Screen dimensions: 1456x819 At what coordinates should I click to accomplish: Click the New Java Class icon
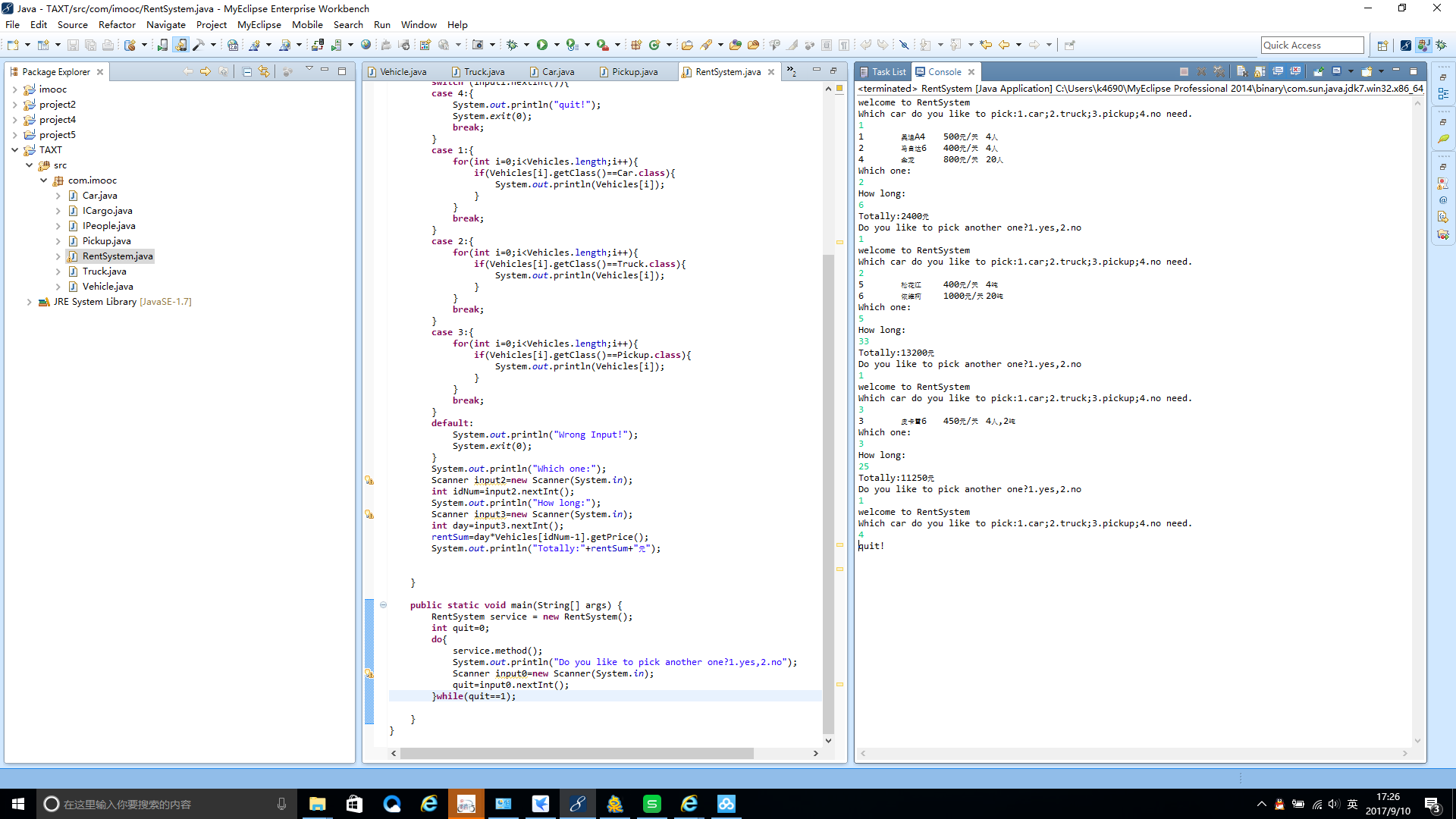654,45
